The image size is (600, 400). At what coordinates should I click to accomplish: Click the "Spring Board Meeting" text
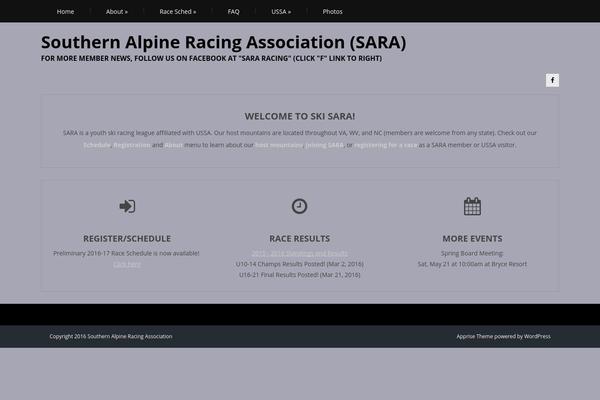pyautogui.click(x=472, y=253)
